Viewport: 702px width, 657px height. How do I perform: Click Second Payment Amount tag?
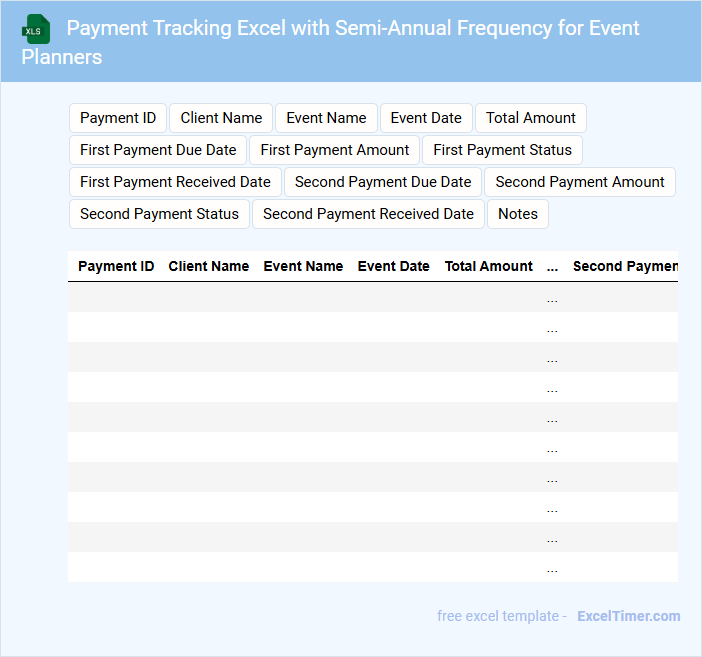[580, 182]
